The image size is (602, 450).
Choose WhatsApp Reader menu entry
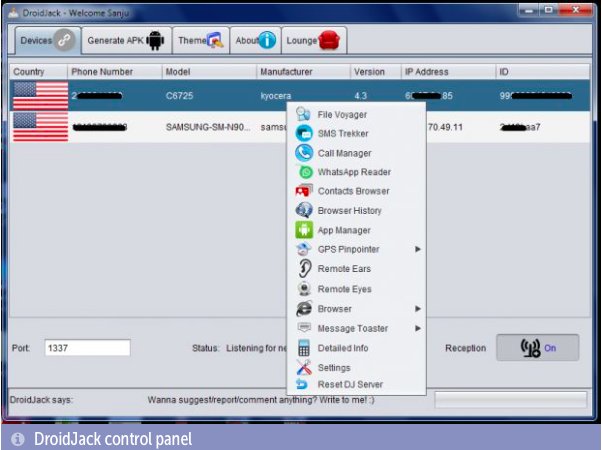[x=356, y=172]
